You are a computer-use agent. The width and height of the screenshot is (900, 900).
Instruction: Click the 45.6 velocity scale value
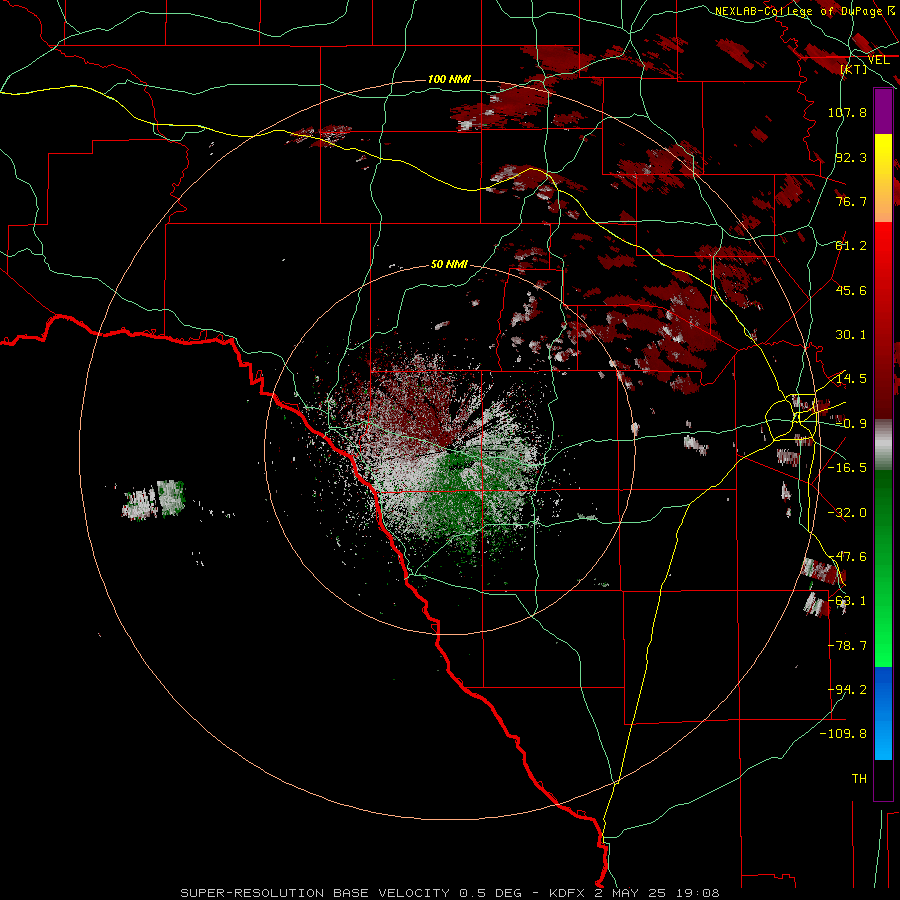pos(851,290)
